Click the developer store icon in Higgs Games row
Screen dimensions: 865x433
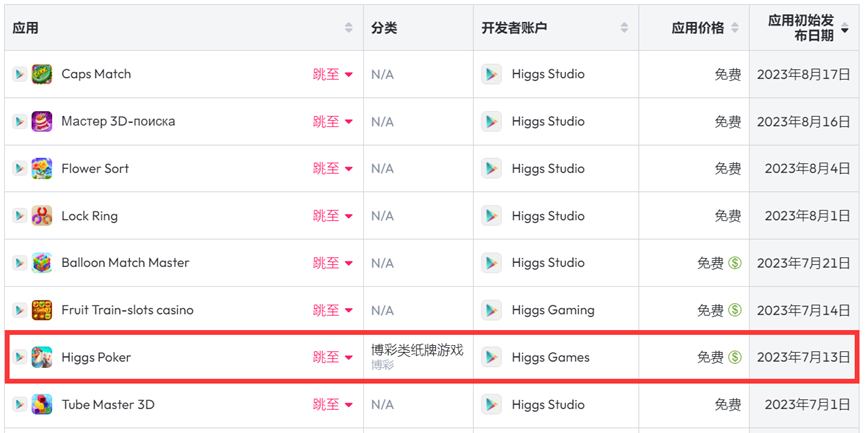point(492,357)
